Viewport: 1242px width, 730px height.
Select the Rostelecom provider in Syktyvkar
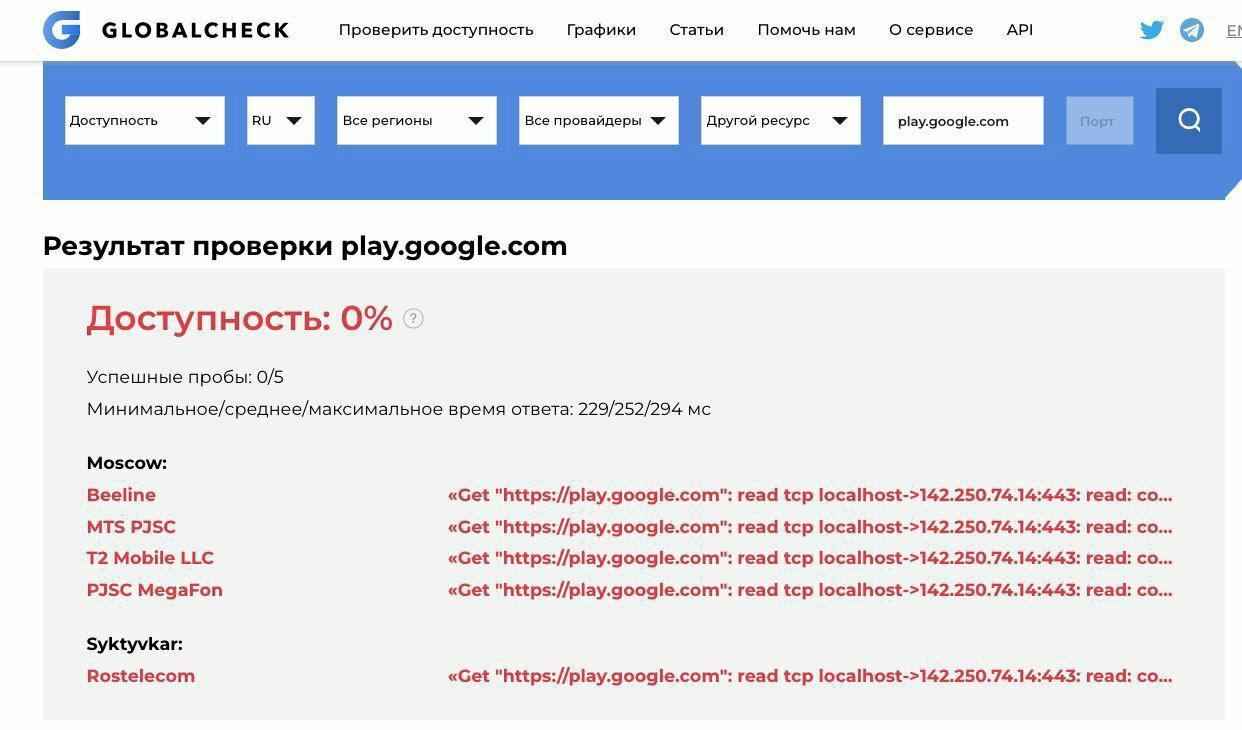coord(140,675)
